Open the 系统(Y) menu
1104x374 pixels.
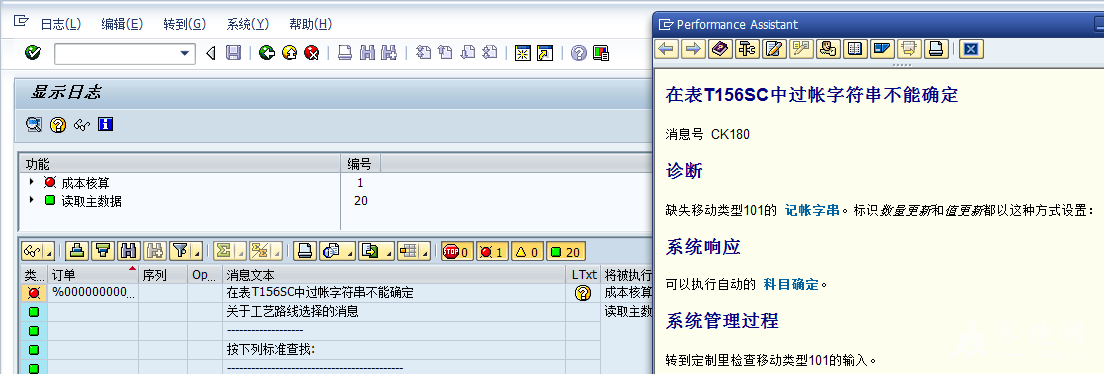[x=248, y=24]
